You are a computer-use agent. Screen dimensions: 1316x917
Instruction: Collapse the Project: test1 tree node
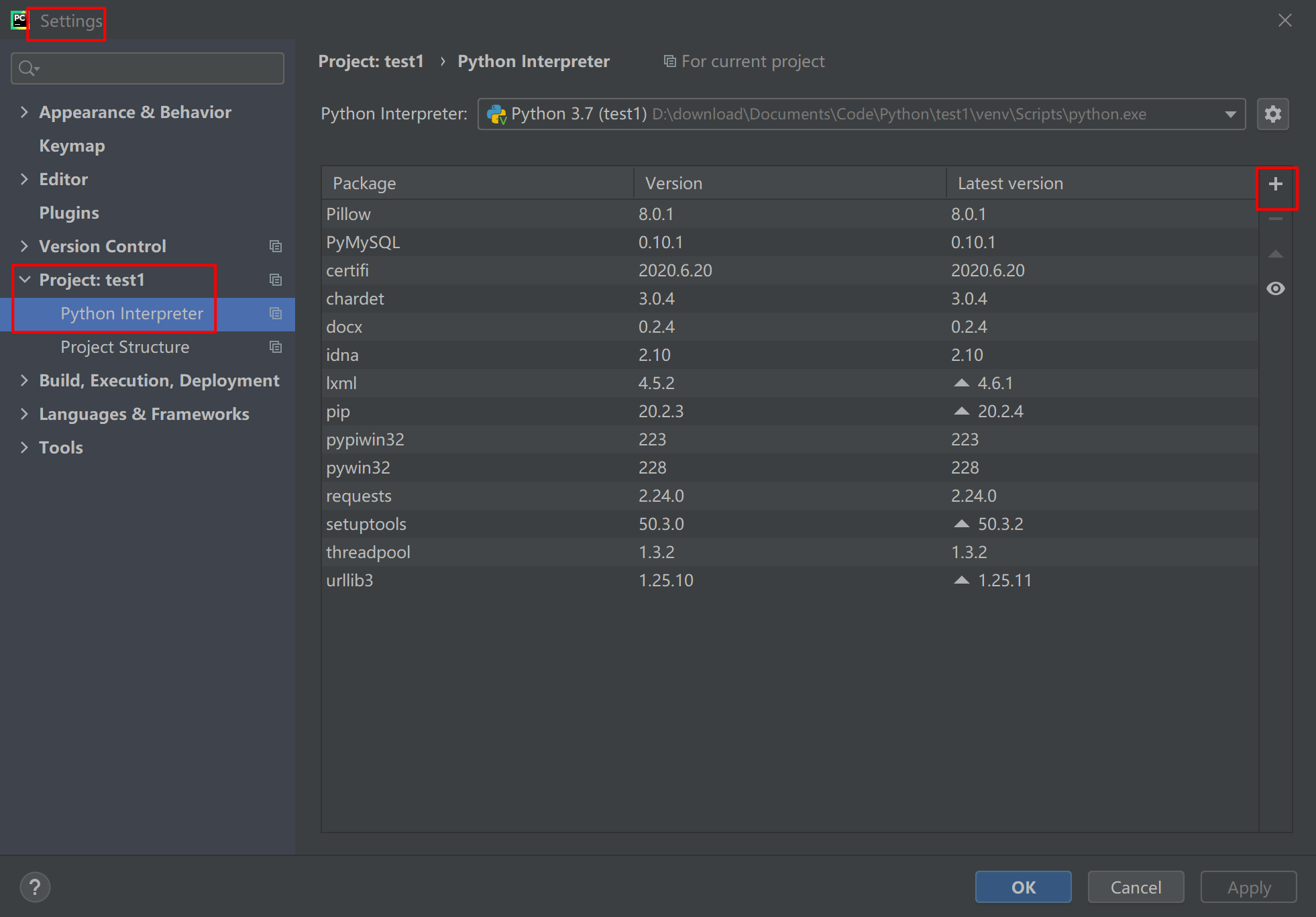click(24, 280)
